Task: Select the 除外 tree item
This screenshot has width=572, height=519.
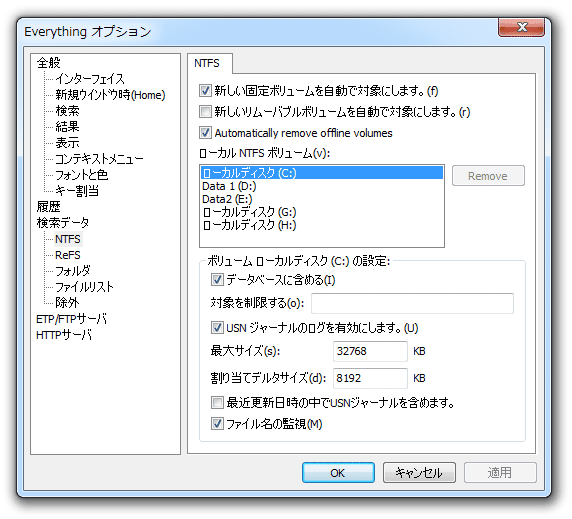Action: pos(67,302)
